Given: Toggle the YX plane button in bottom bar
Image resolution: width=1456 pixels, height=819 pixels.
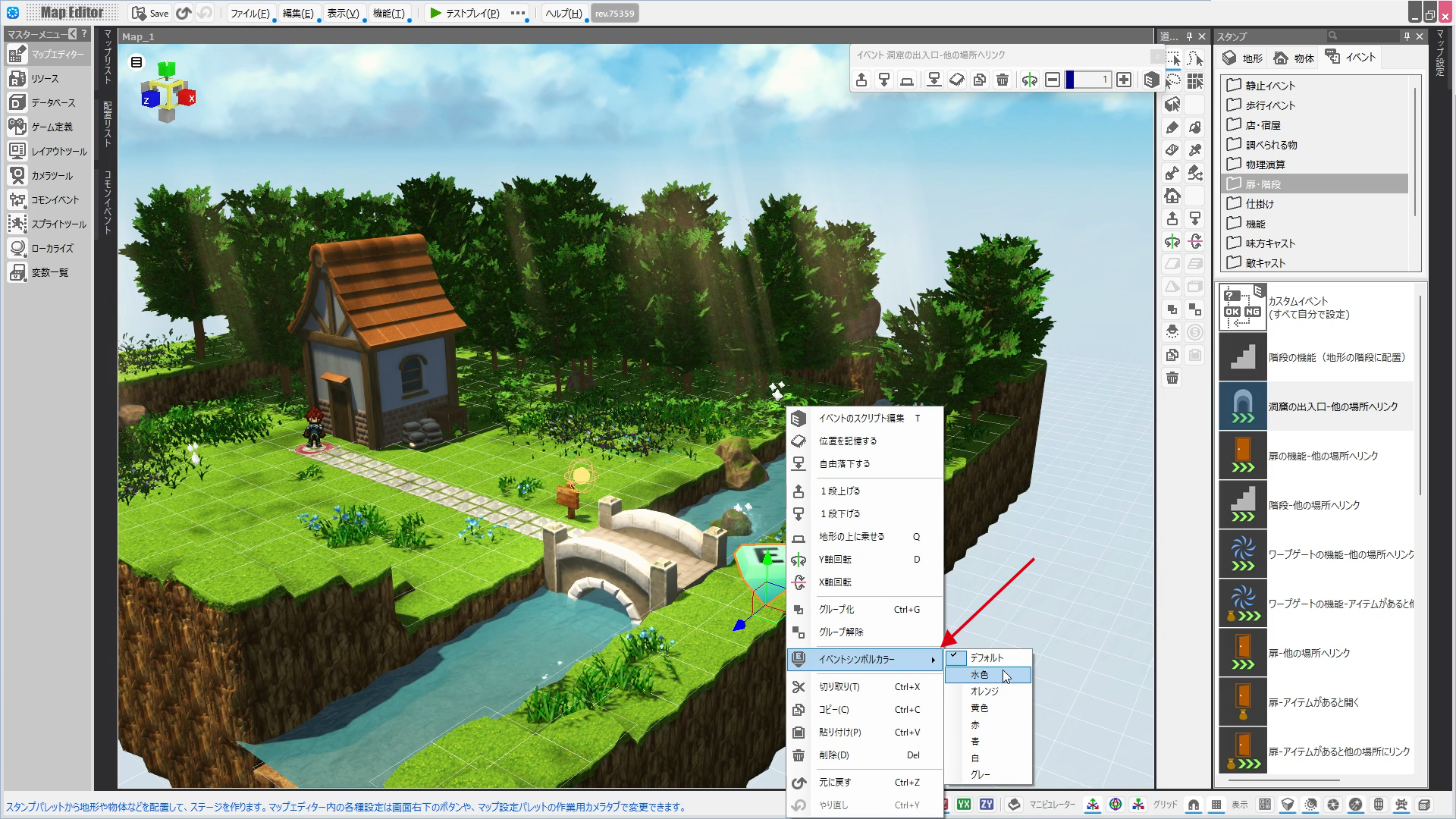Looking at the screenshot, I should coord(964,805).
